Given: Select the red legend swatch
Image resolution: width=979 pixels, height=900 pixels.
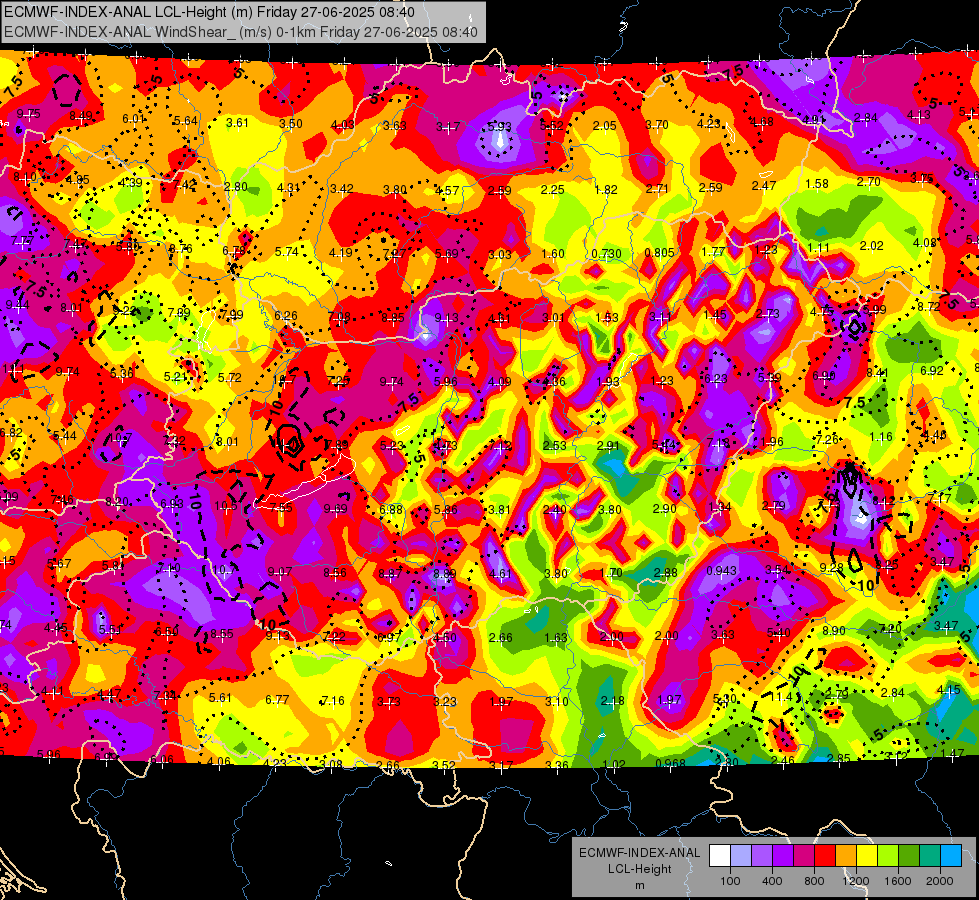Looking at the screenshot, I should coord(825,856).
